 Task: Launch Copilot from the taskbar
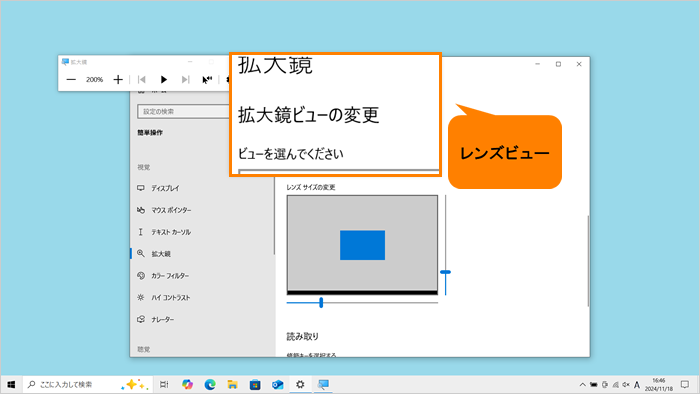[x=188, y=385]
